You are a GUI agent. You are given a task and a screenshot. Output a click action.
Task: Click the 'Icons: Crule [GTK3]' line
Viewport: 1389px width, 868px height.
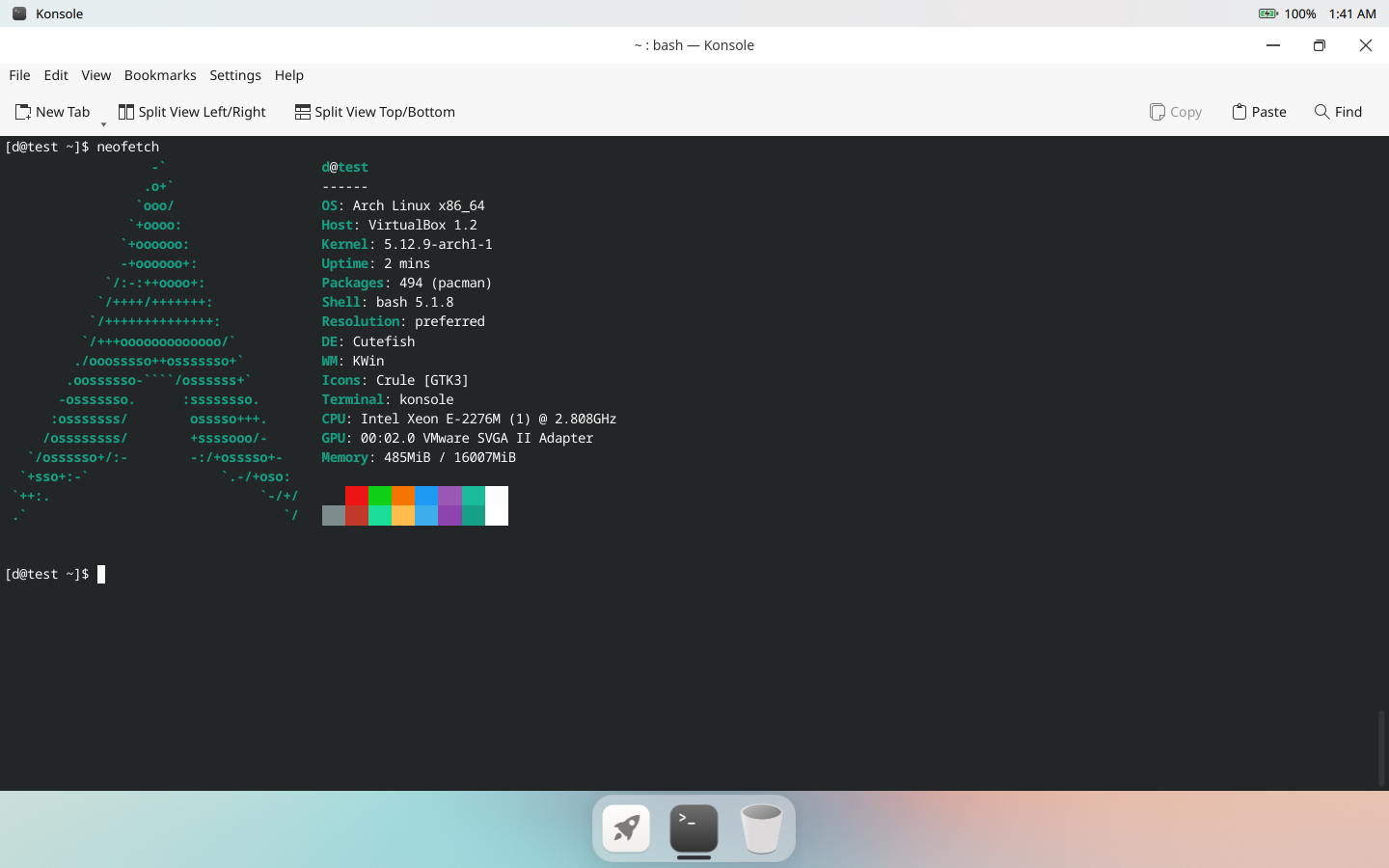pos(395,380)
